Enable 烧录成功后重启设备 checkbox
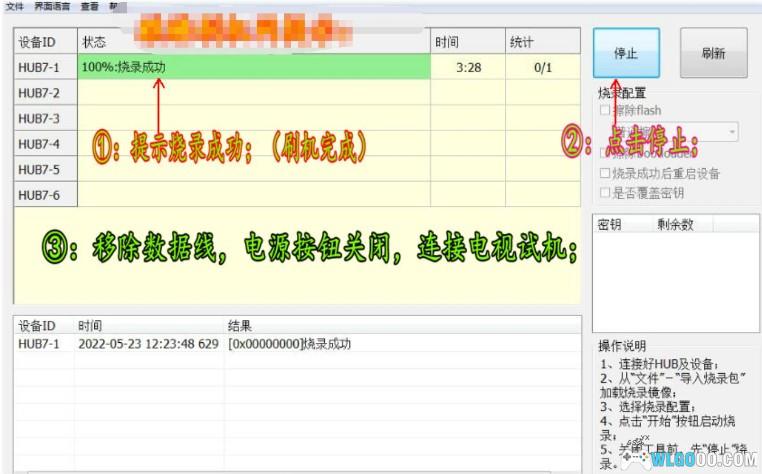This screenshot has height=474, width=762. [x=605, y=173]
